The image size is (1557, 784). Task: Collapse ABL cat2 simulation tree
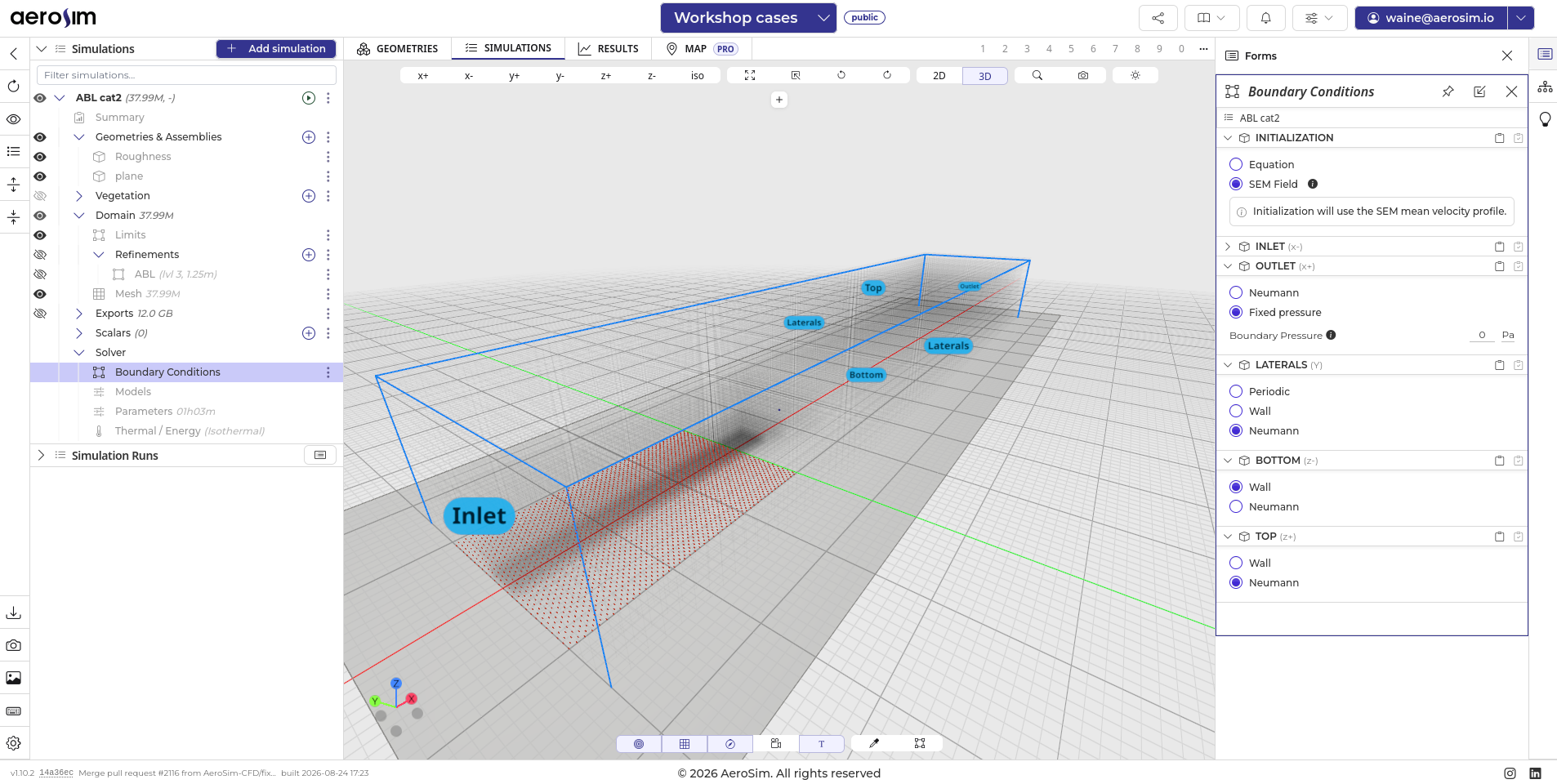(60, 98)
